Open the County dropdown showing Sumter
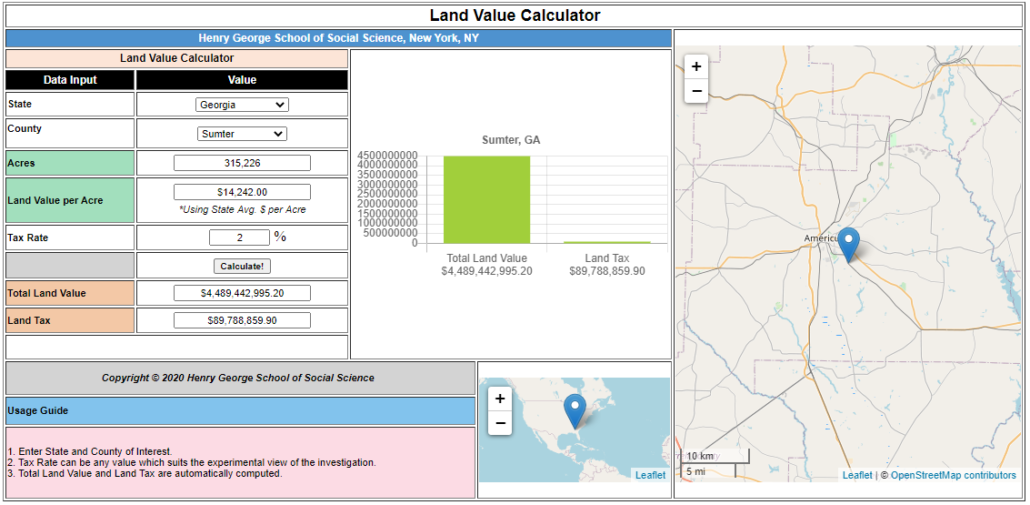The image size is (1030, 505). coord(242,134)
